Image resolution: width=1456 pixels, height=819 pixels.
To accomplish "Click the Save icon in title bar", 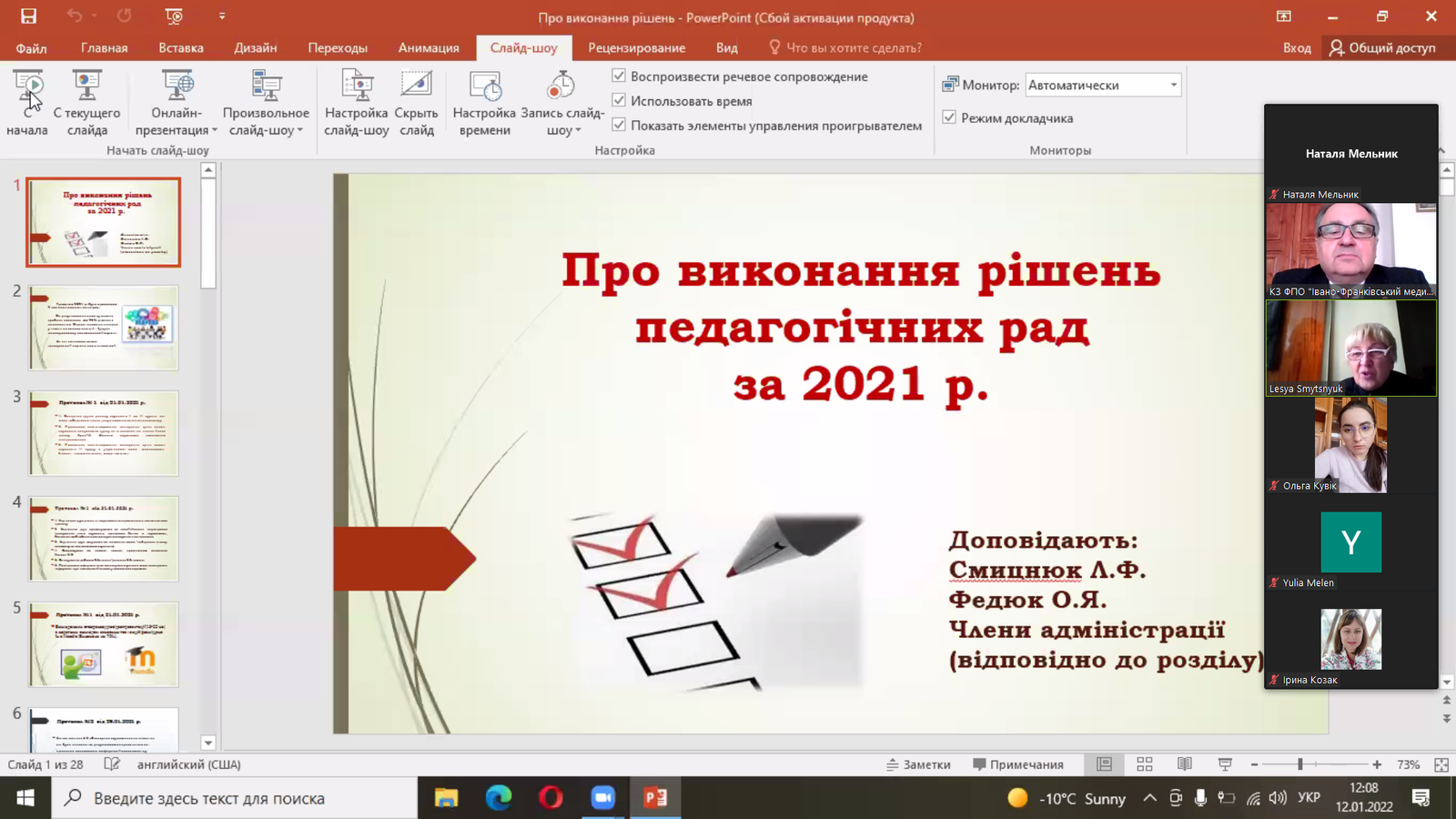I will click(28, 16).
